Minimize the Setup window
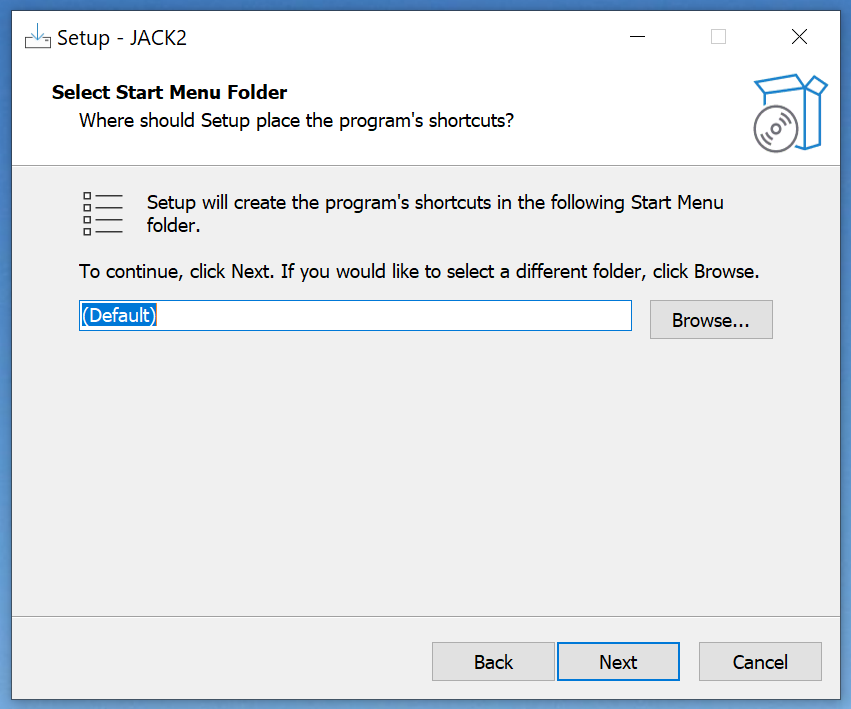851x709 pixels. point(638,38)
